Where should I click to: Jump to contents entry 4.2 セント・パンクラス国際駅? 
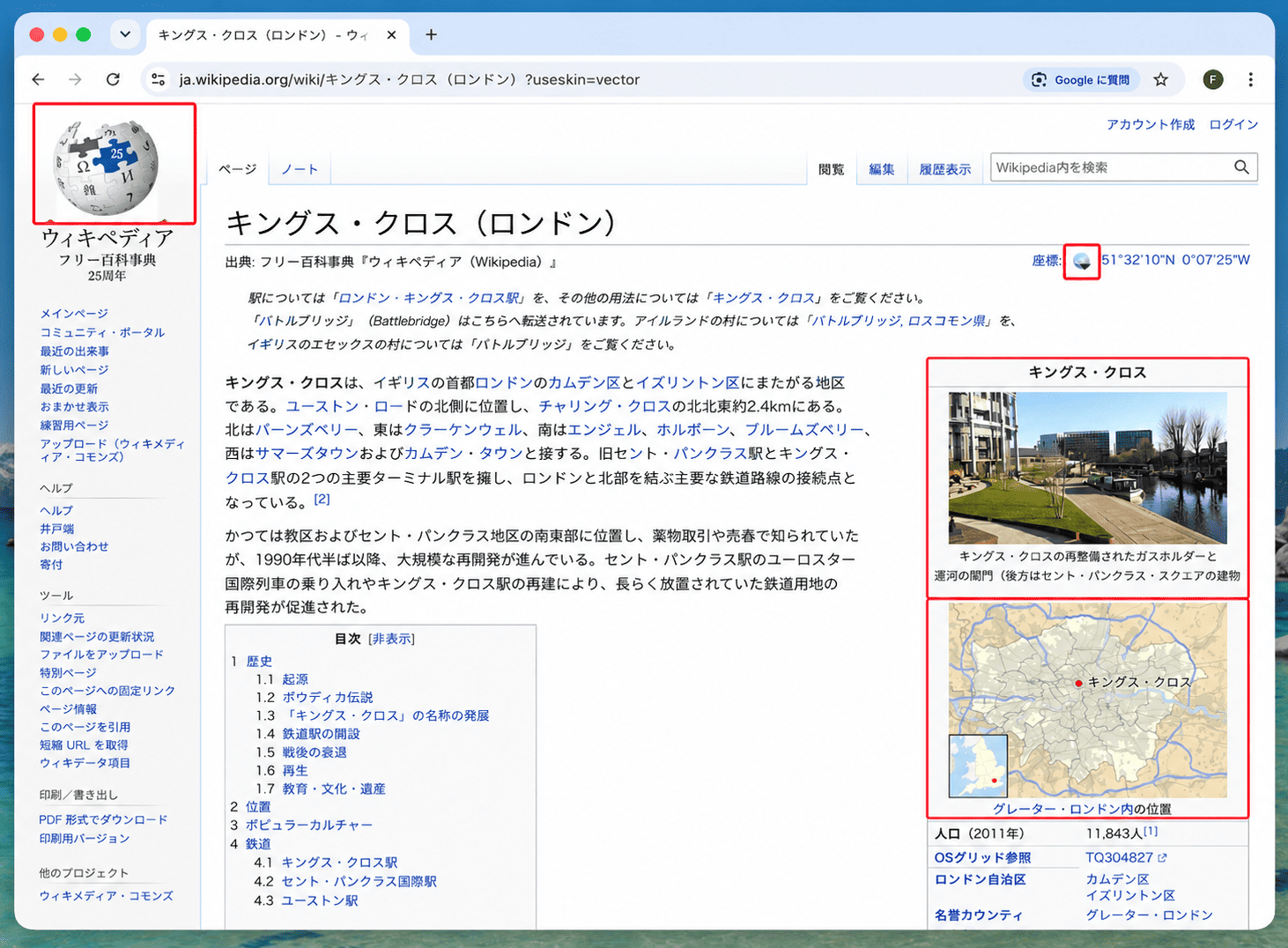[359, 881]
